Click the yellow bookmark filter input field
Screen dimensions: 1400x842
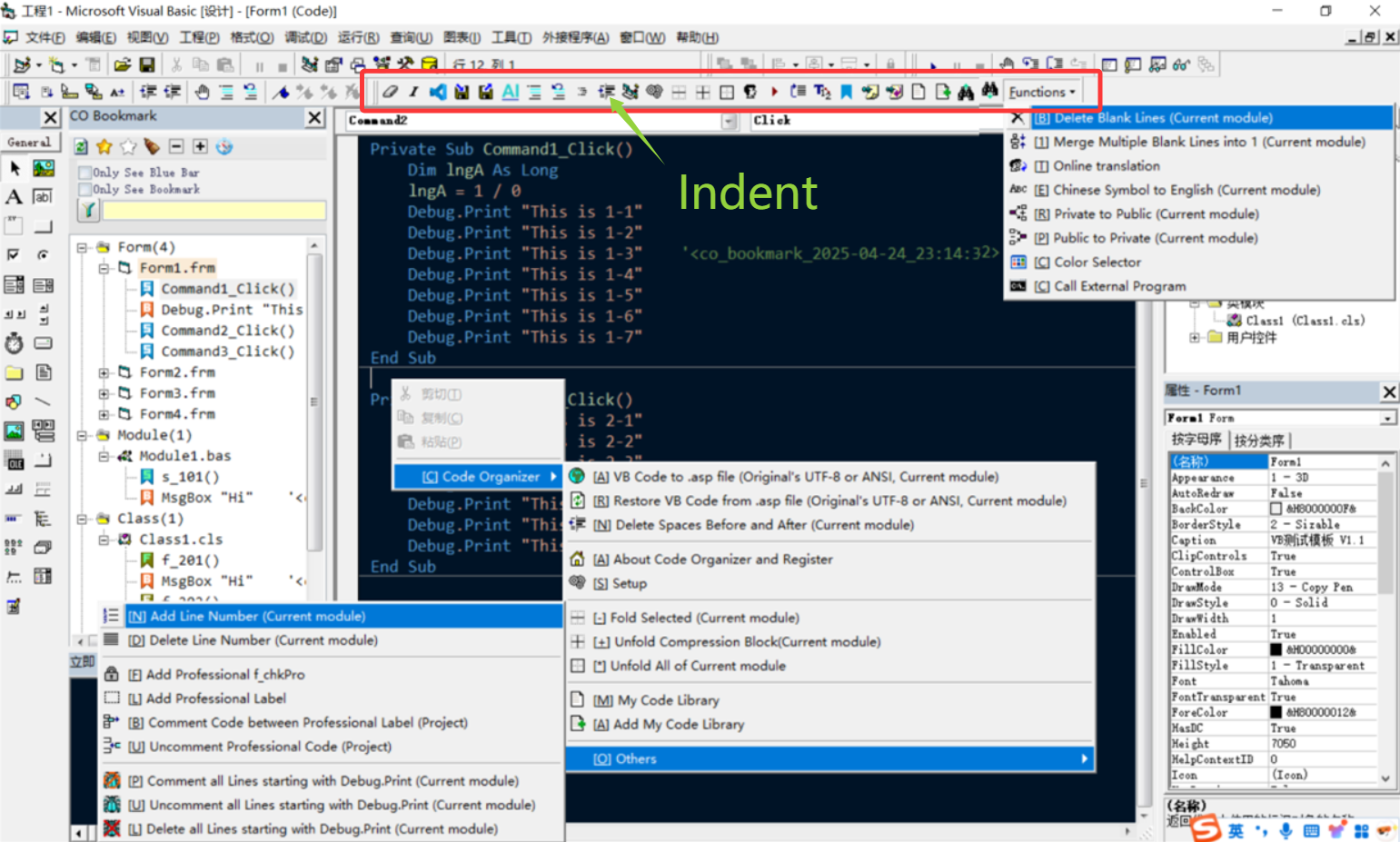(x=213, y=211)
